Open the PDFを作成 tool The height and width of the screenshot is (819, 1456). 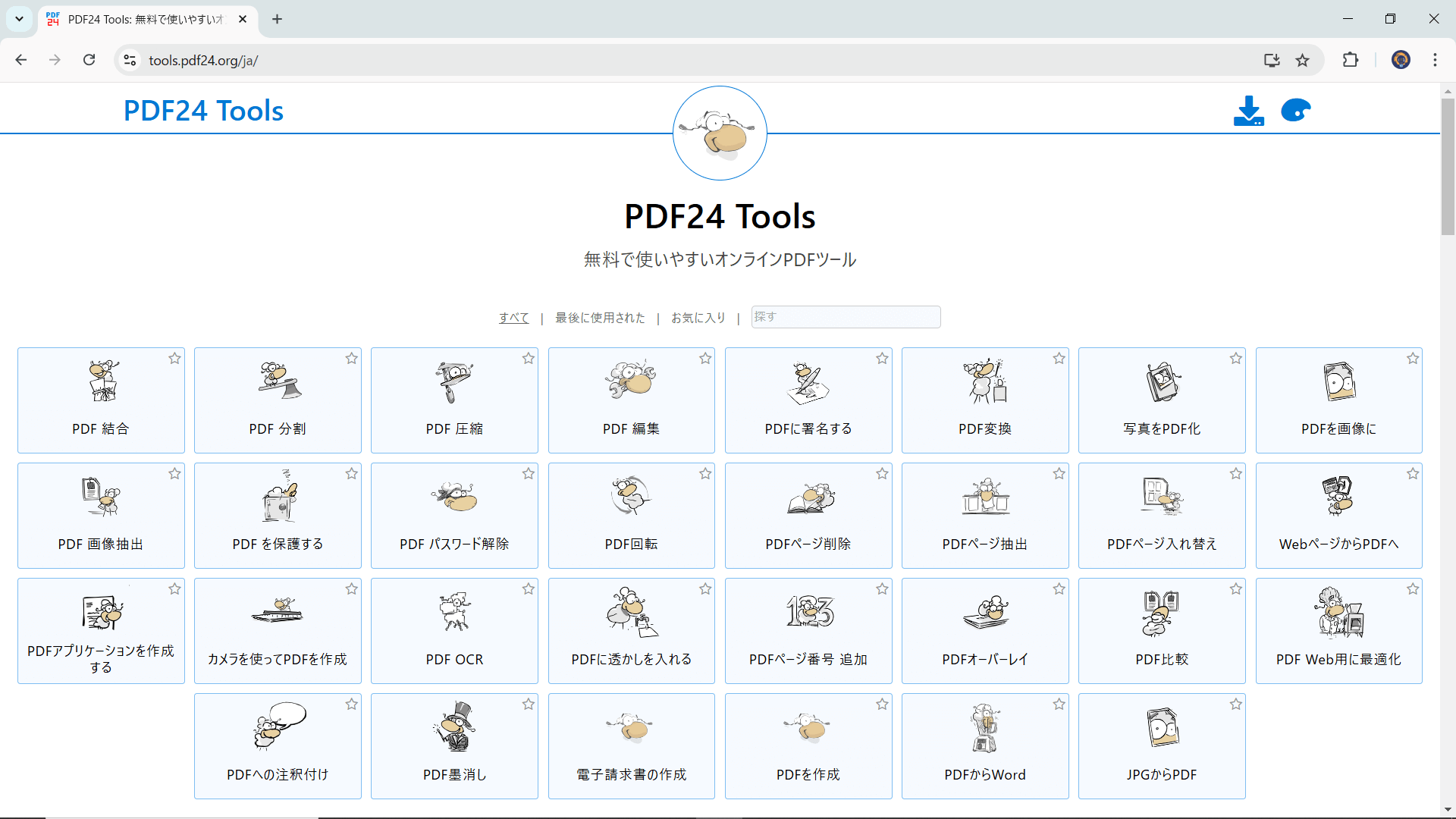point(808,746)
